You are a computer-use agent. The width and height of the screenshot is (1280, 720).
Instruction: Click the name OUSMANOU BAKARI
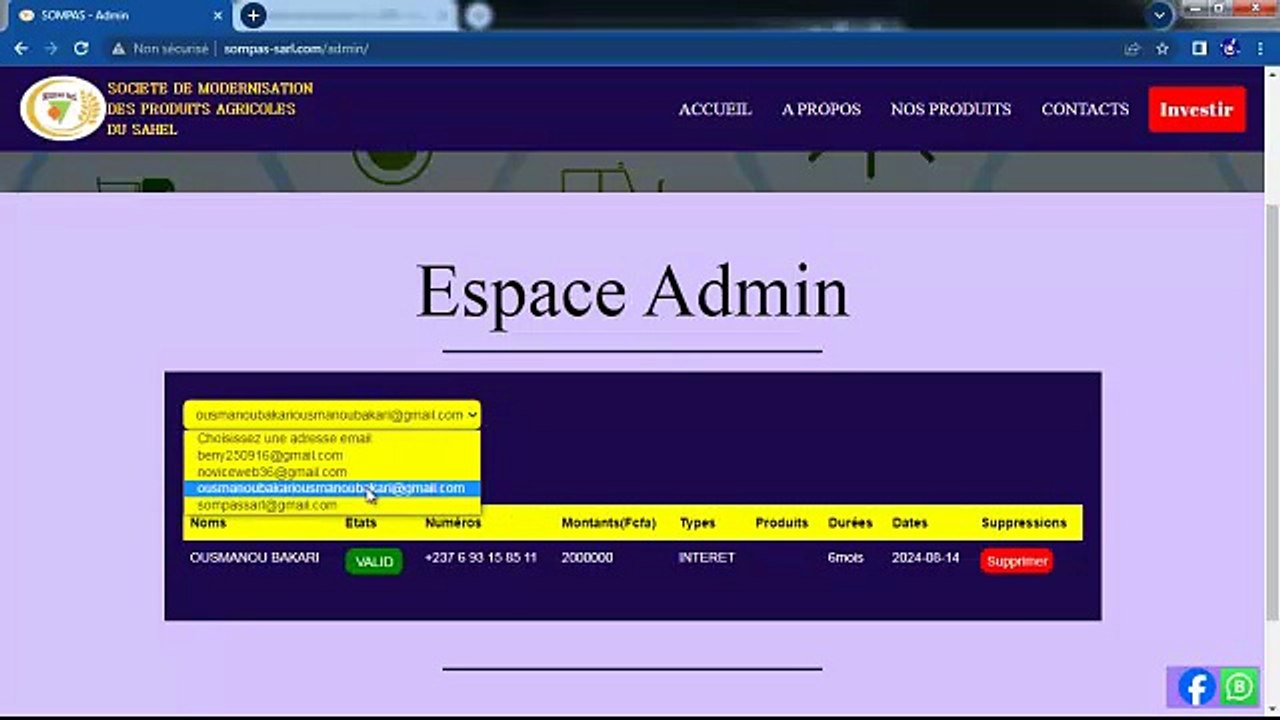tap(255, 557)
